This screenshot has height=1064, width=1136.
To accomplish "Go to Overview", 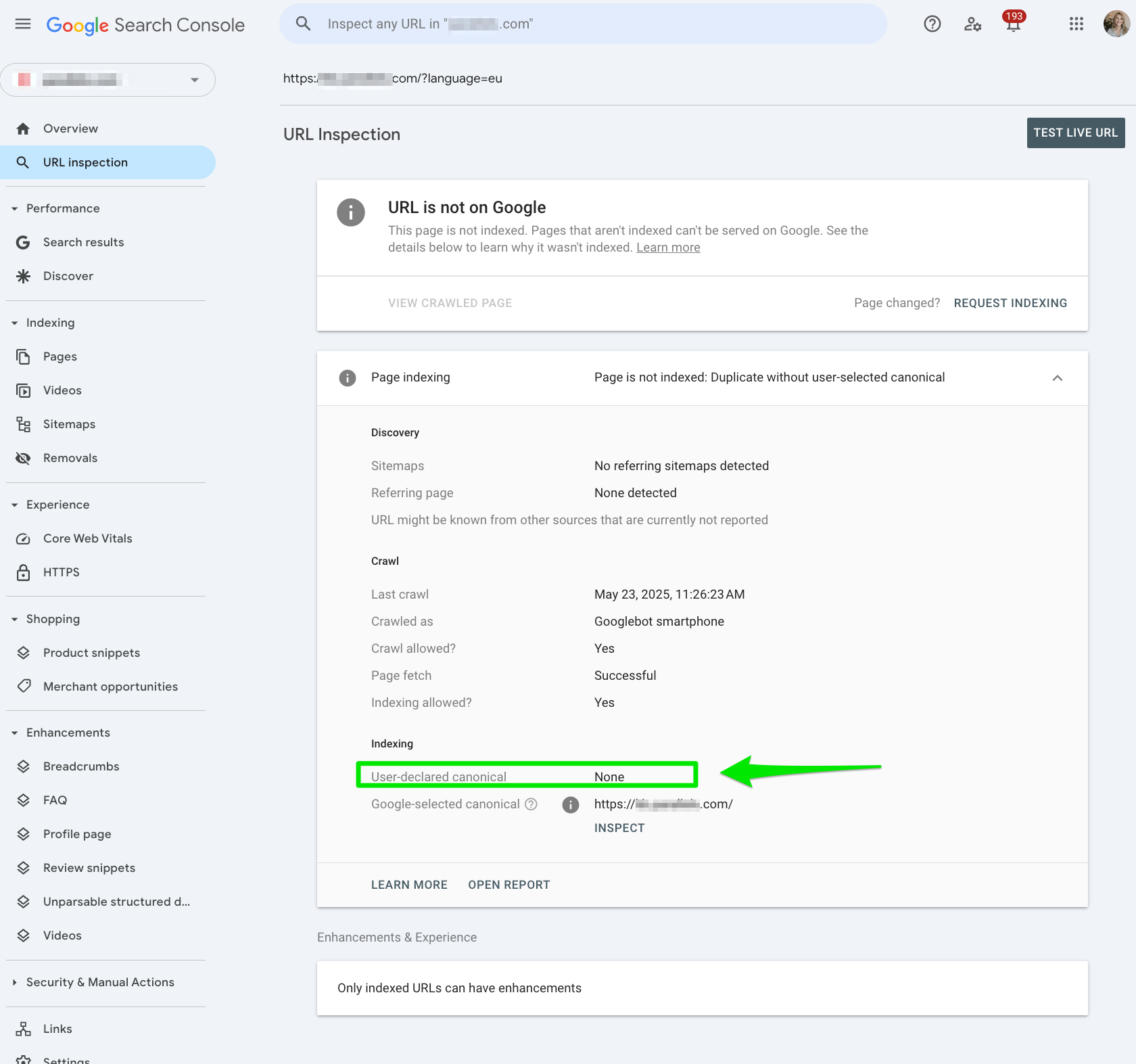I will point(70,129).
